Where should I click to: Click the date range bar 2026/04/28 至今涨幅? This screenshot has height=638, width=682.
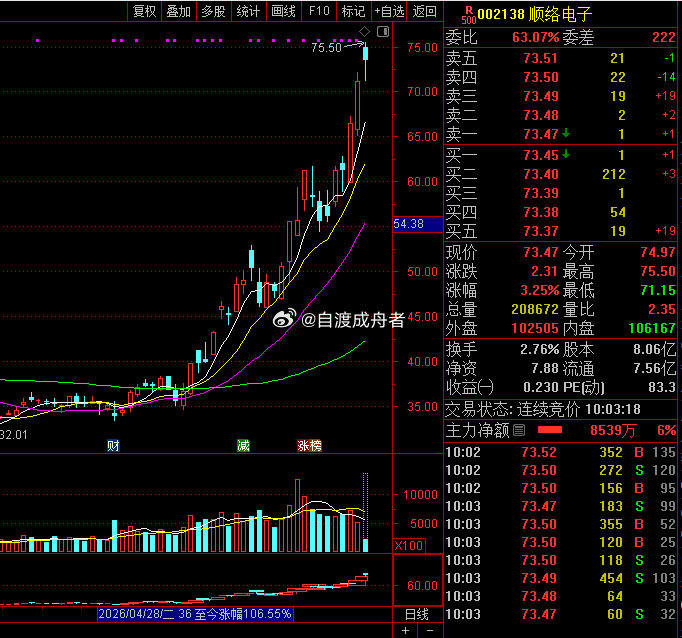195,614
